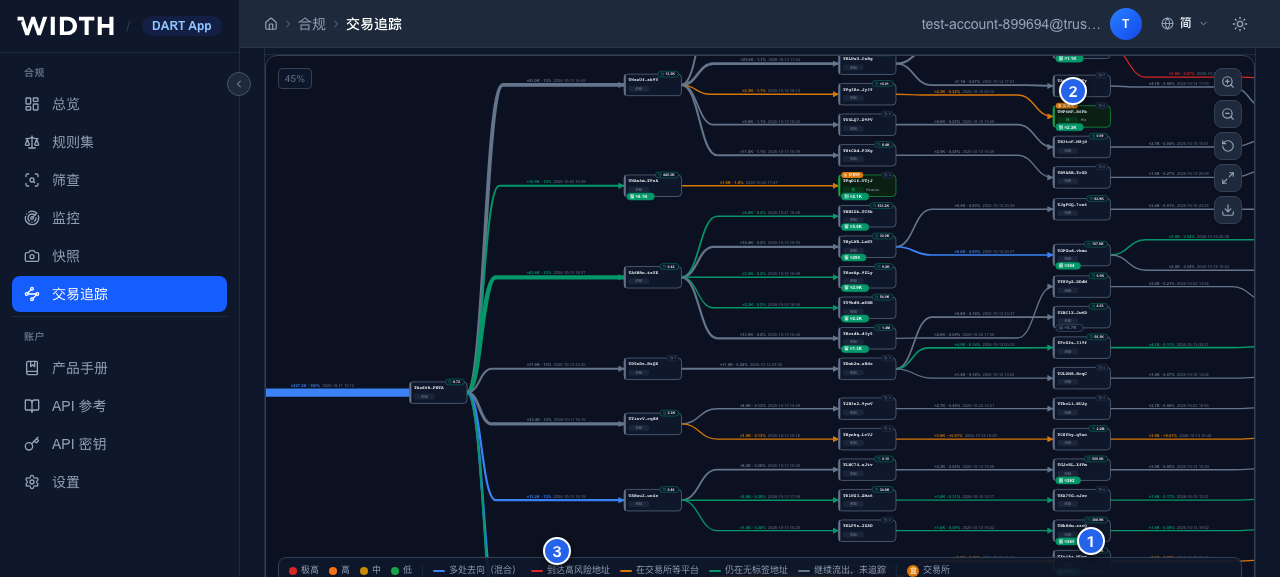Zoom in on the graph
Viewport: 1280px width, 577px height.
1228,82
